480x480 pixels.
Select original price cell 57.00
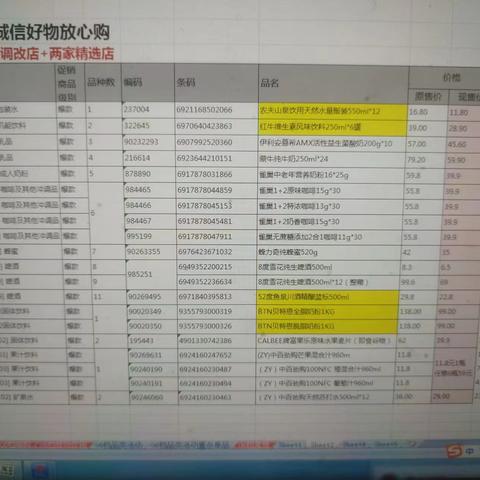pos(426,144)
